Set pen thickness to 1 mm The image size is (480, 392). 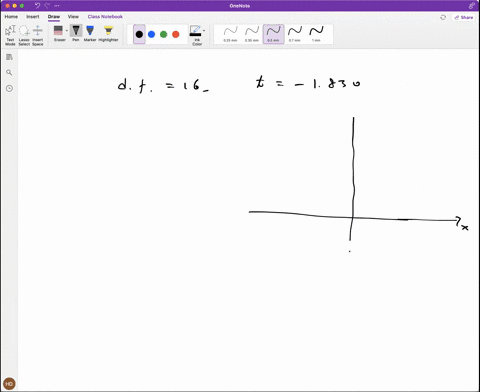tap(316, 34)
